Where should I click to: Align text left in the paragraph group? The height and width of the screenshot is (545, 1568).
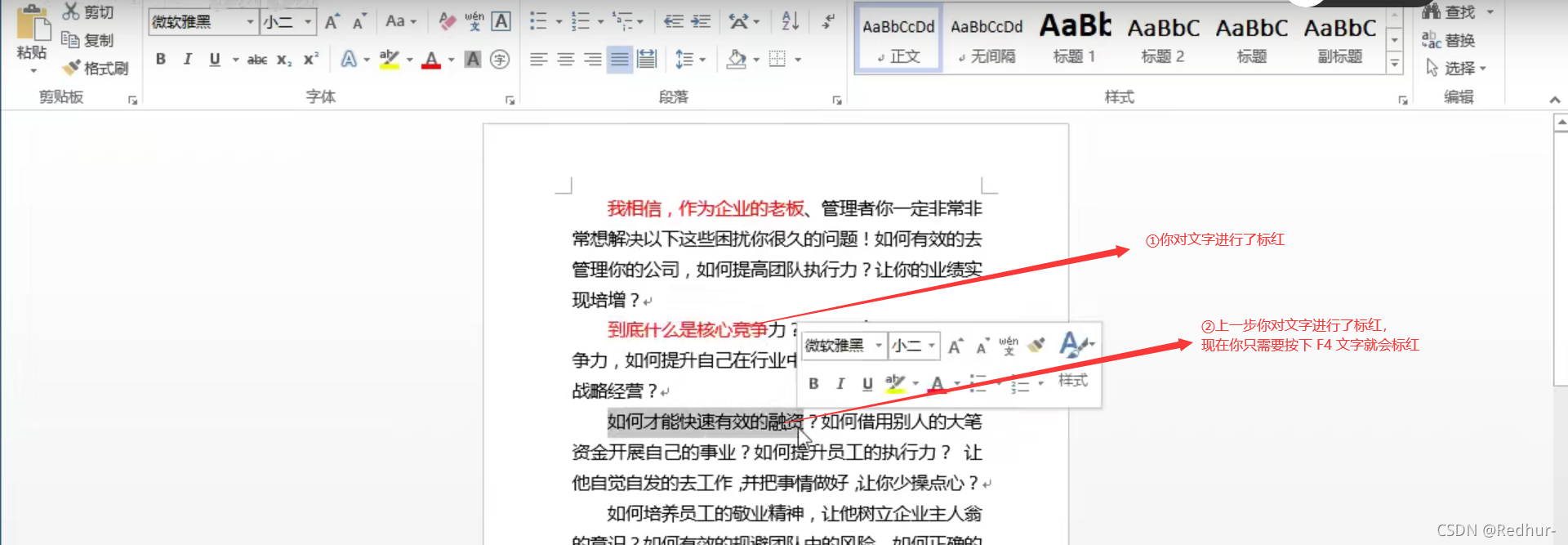538,59
